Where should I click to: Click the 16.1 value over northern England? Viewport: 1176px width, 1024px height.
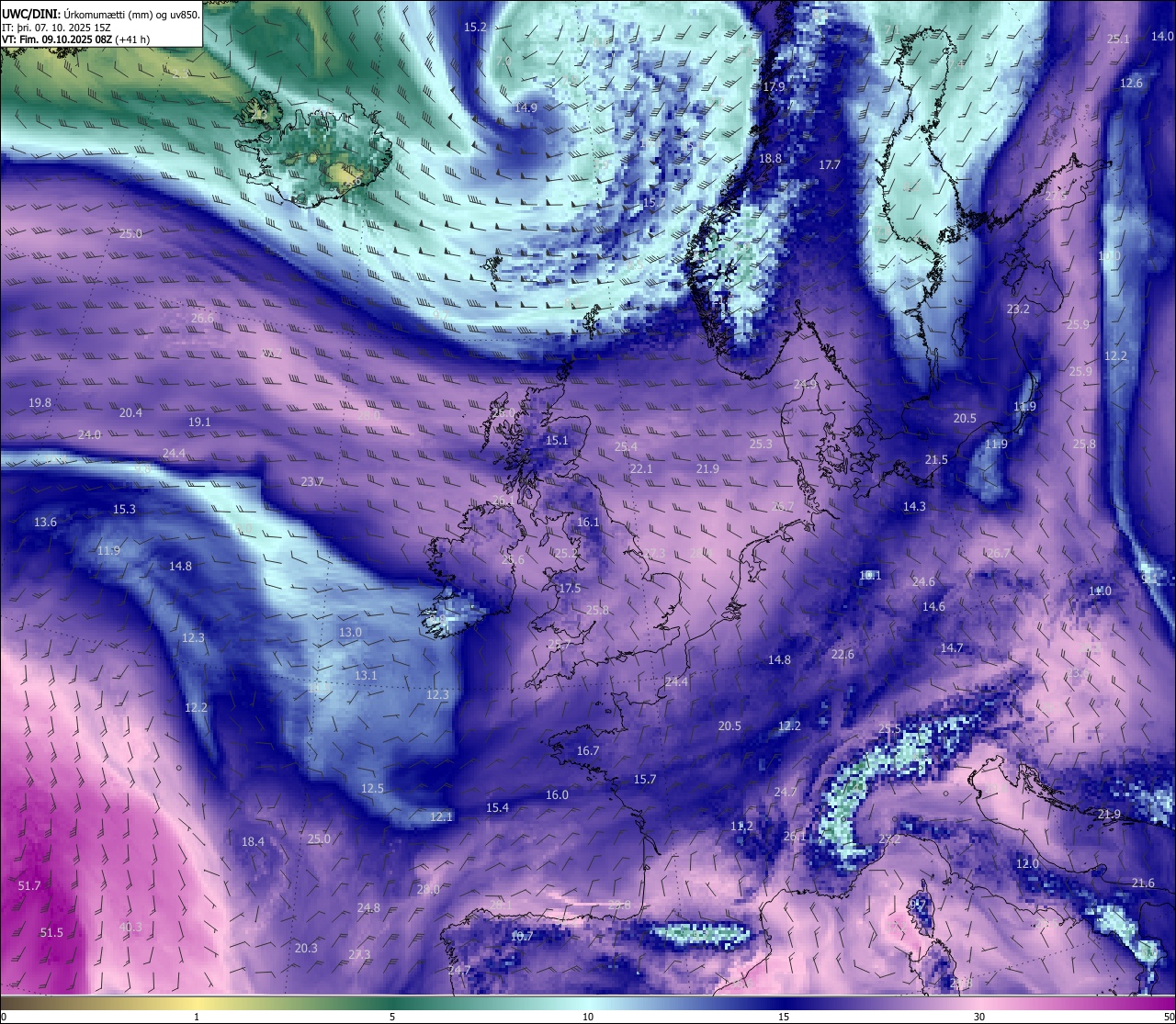tap(588, 522)
